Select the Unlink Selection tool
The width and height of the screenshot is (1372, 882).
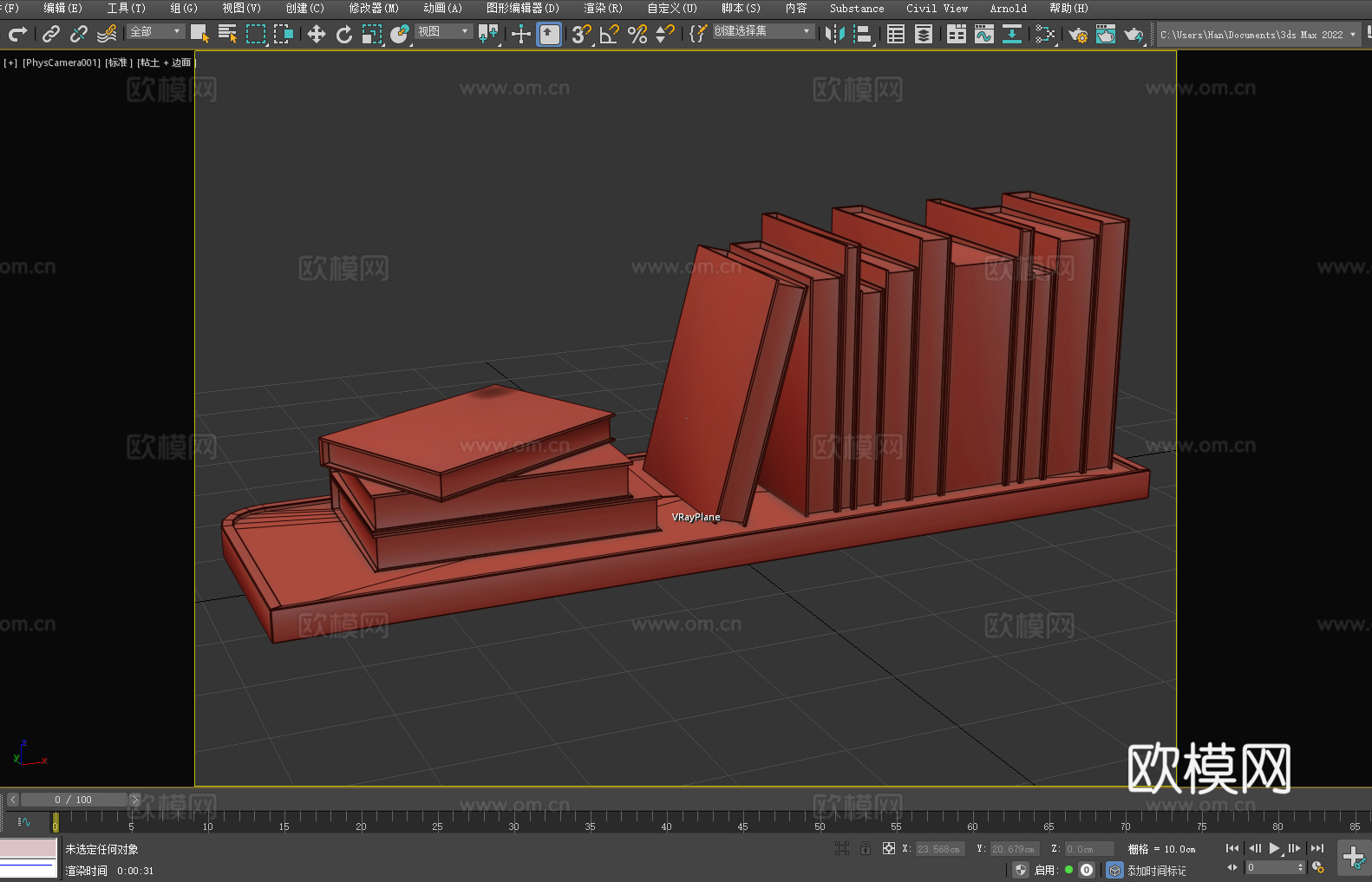(79, 34)
